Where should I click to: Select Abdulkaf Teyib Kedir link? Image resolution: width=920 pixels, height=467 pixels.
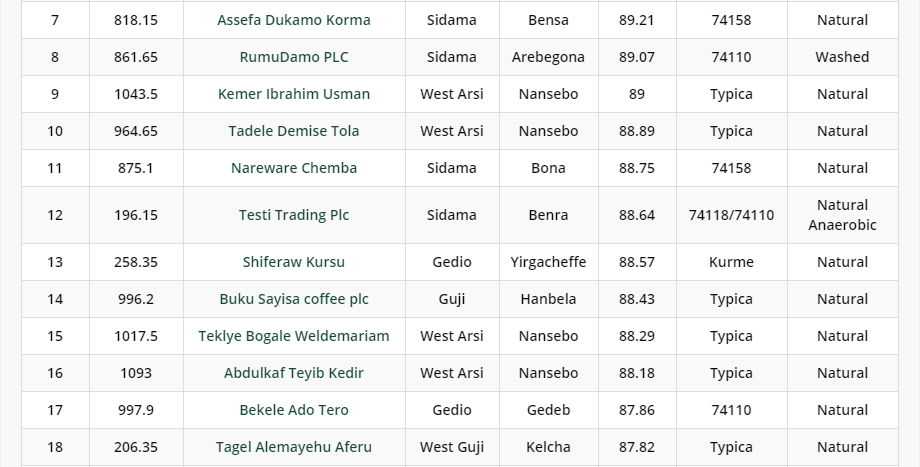click(x=294, y=373)
